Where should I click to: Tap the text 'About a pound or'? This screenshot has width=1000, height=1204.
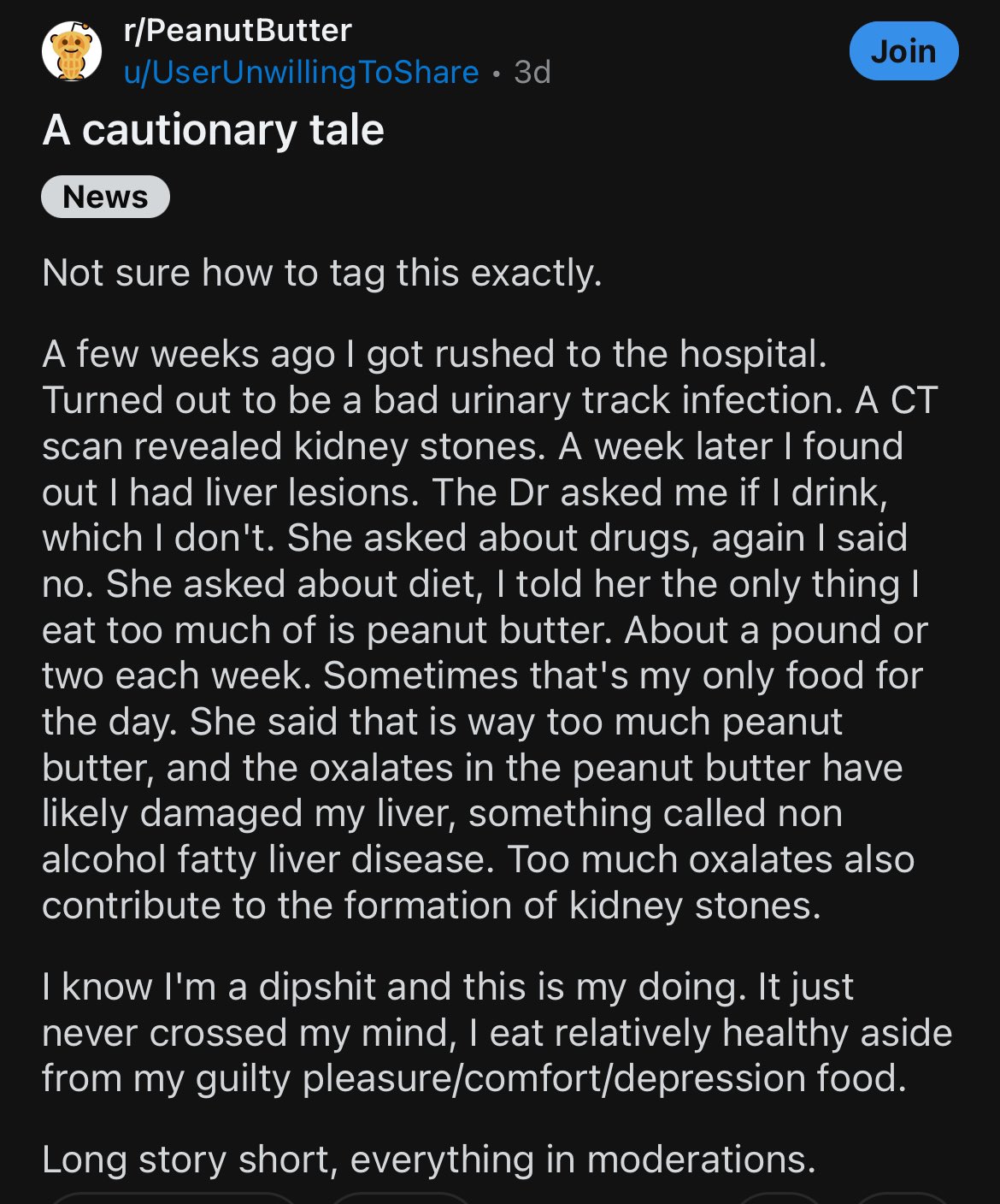tap(776, 630)
